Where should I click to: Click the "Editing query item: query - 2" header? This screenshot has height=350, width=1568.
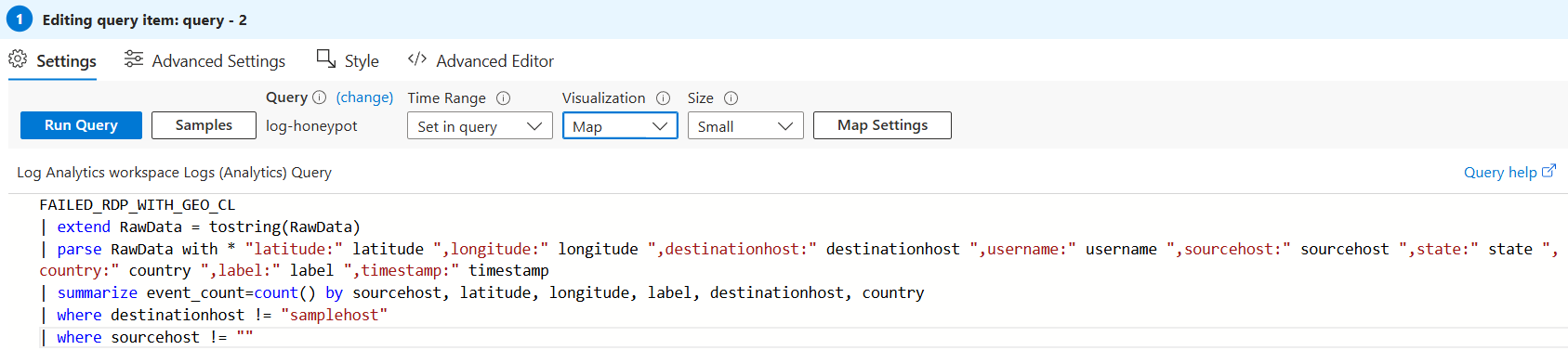click(144, 19)
